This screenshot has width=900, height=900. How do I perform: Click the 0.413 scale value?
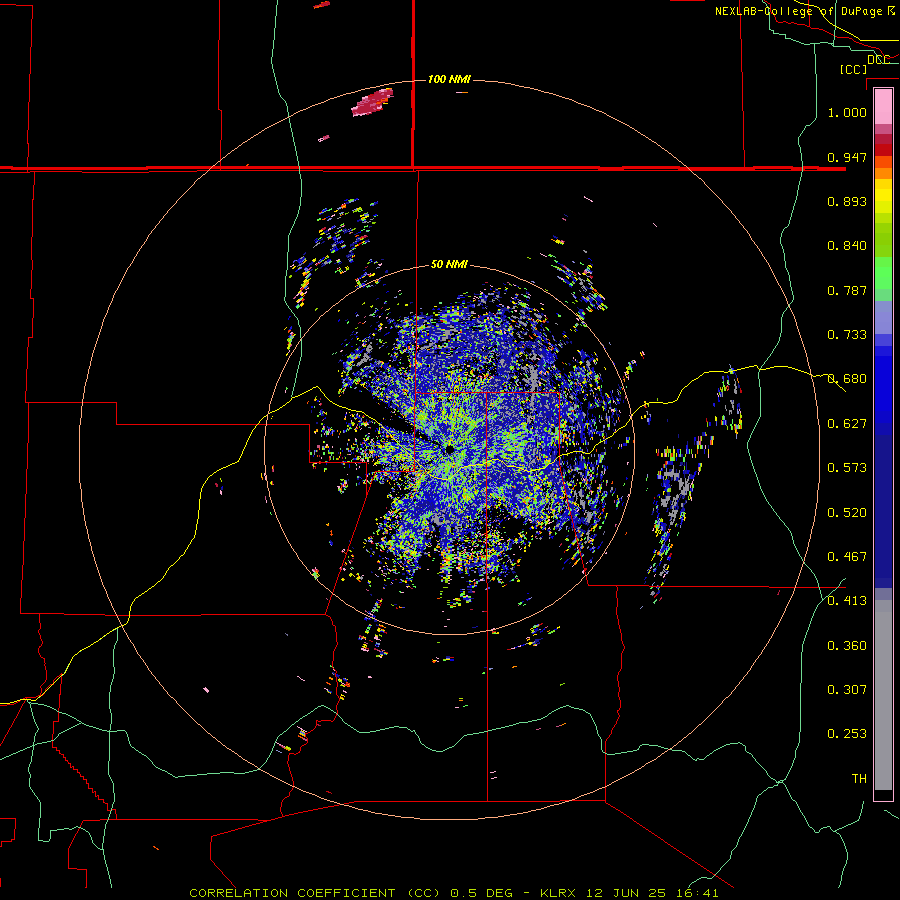(847, 601)
